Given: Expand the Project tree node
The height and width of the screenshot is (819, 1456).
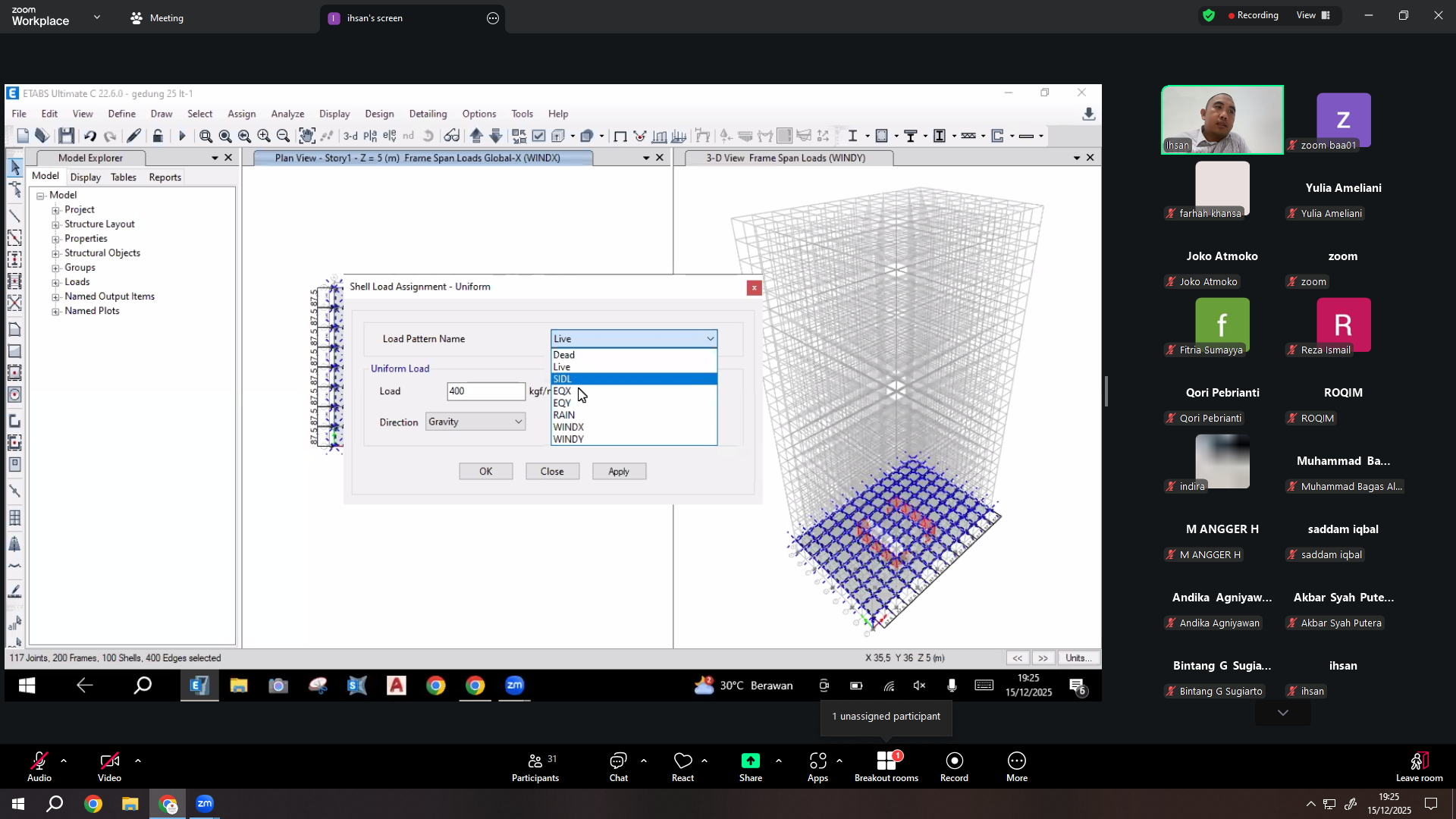Looking at the screenshot, I should 55,210.
